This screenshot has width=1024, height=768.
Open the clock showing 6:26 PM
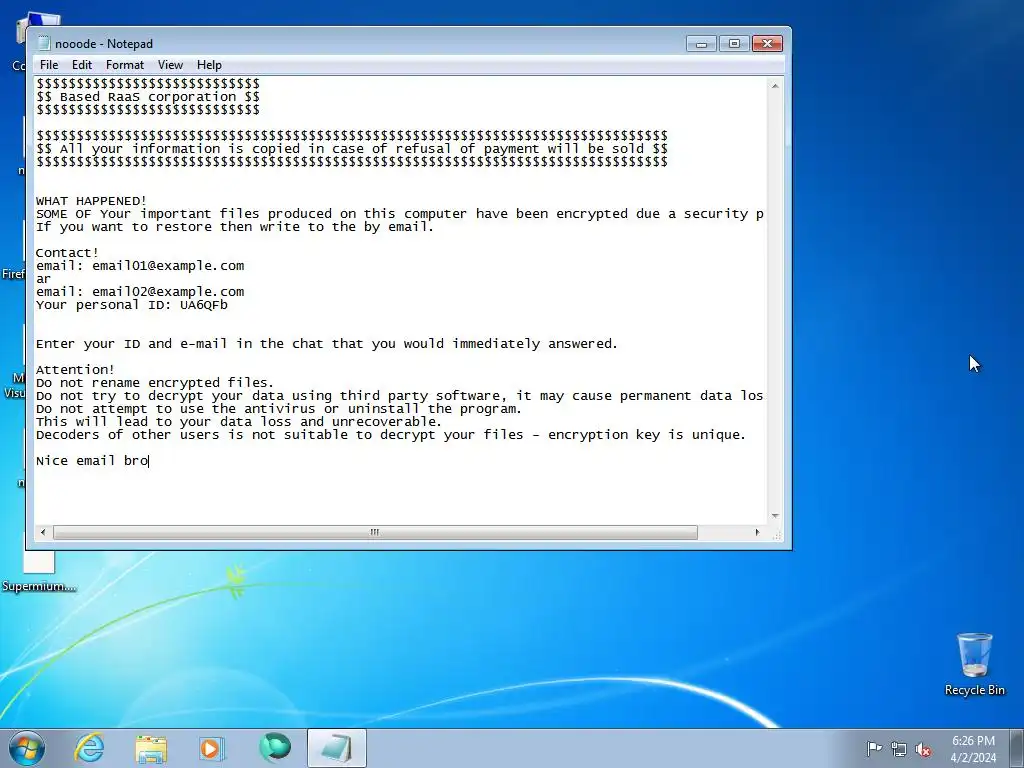coord(973,749)
